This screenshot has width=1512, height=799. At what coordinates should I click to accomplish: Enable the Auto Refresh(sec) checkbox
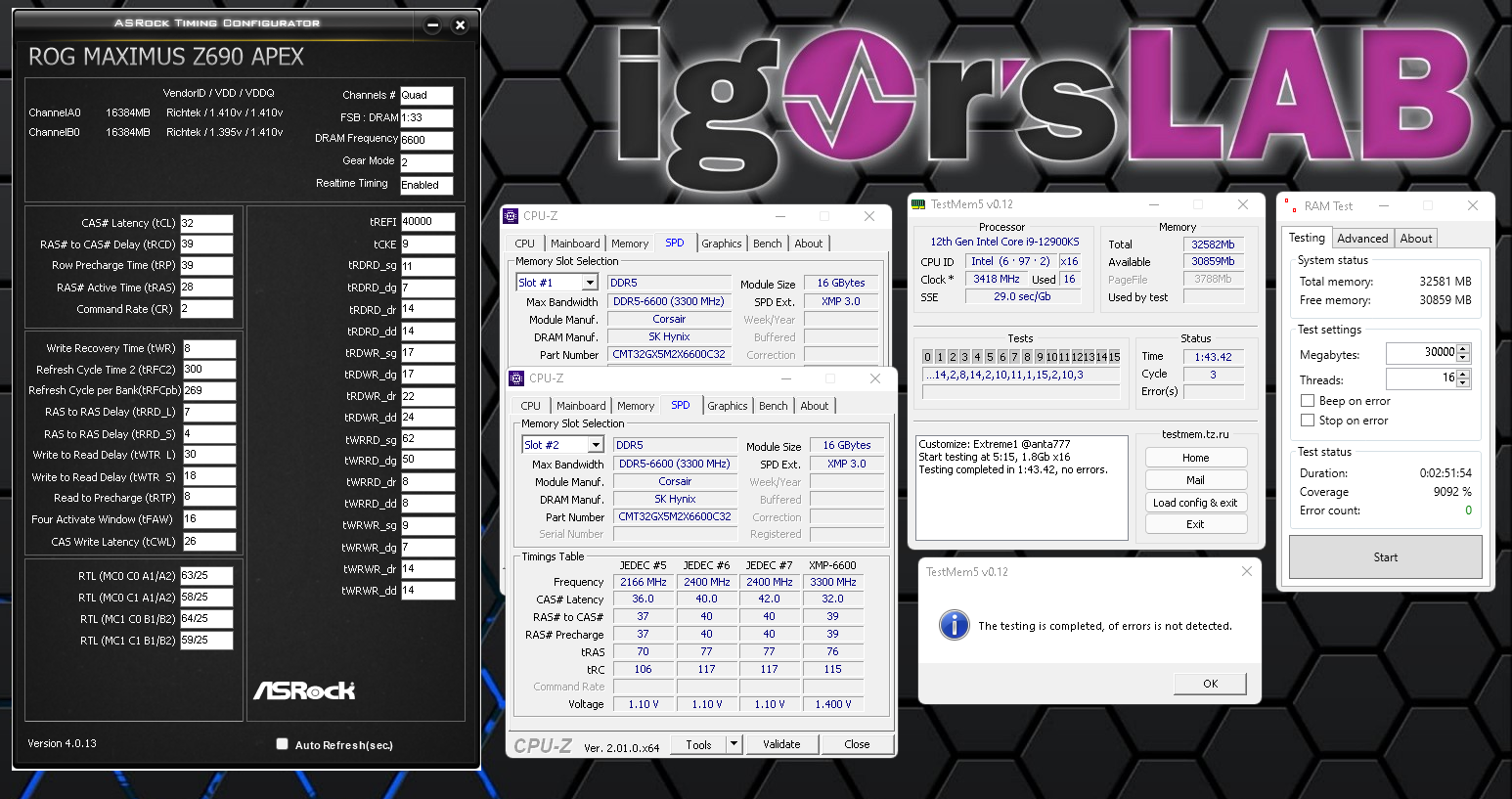point(282,744)
